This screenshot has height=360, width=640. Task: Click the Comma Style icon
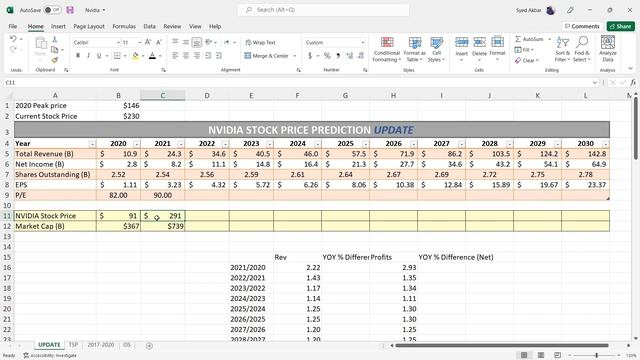coord(338,56)
